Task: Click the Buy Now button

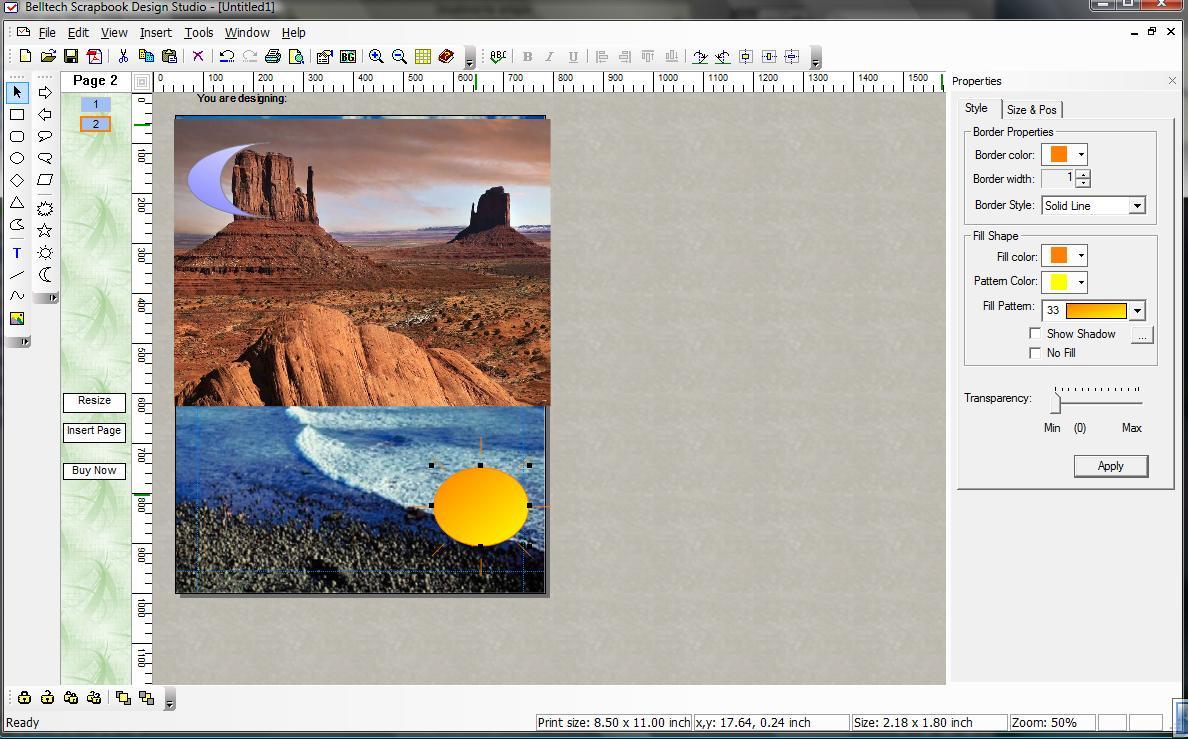Action: tap(94, 470)
